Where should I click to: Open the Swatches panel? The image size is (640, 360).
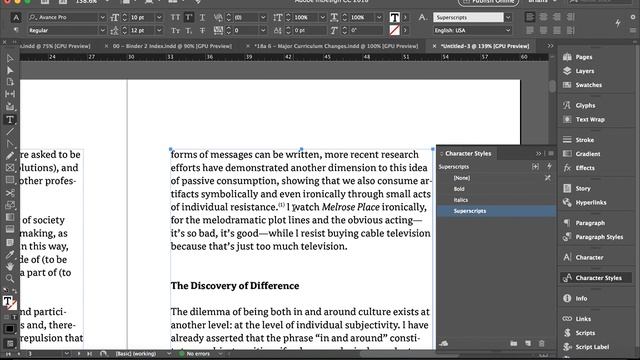tap(582, 85)
